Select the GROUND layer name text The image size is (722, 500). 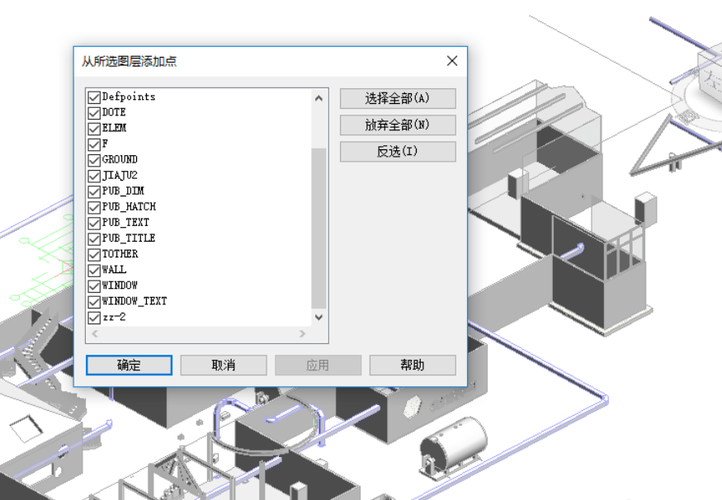click(x=120, y=159)
